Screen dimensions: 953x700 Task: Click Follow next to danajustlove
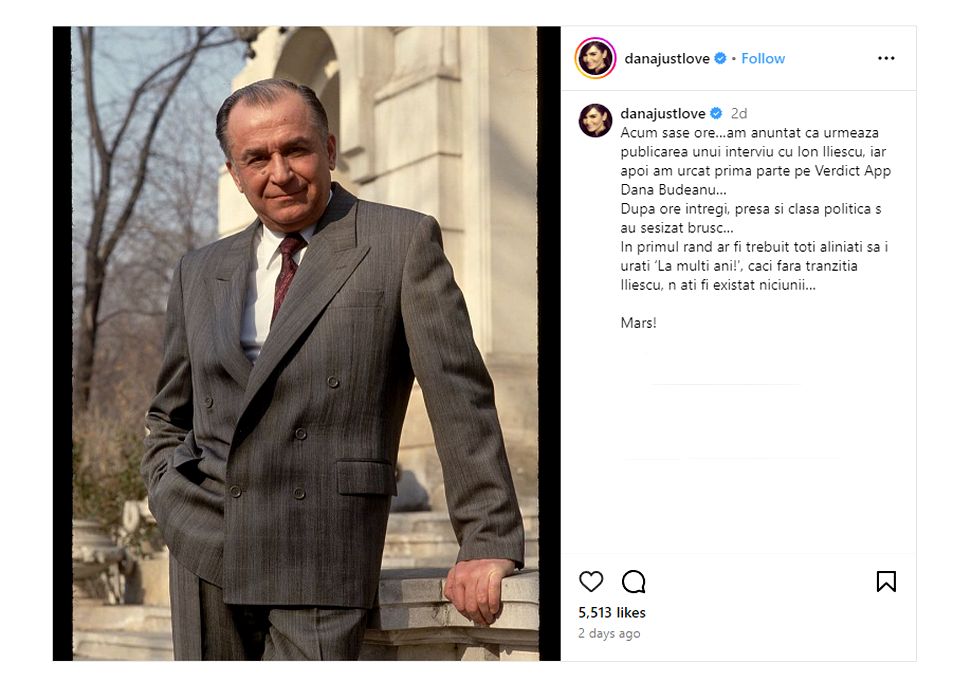coord(763,58)
